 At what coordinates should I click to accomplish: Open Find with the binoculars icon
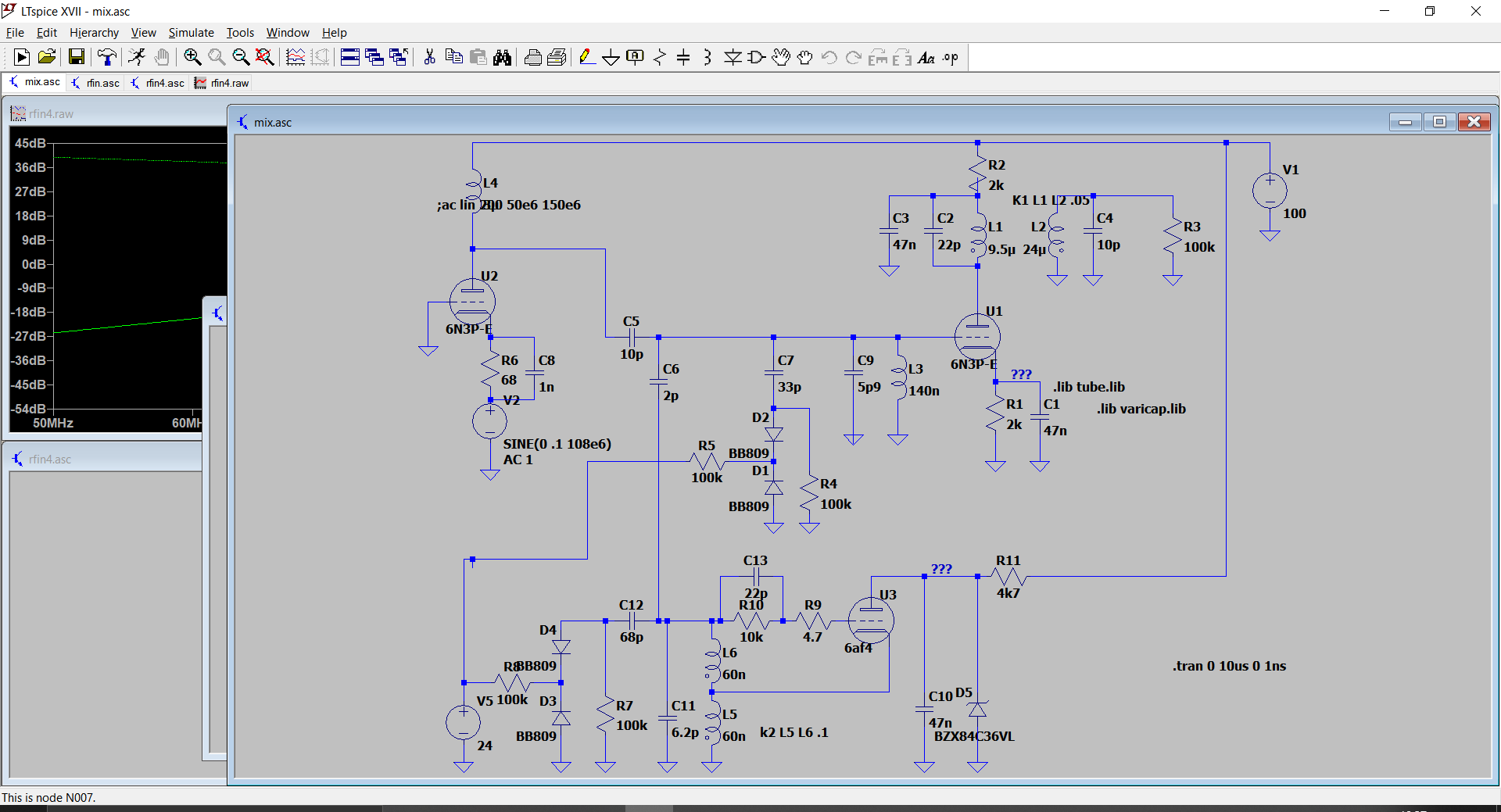click(x=502, y=57)
